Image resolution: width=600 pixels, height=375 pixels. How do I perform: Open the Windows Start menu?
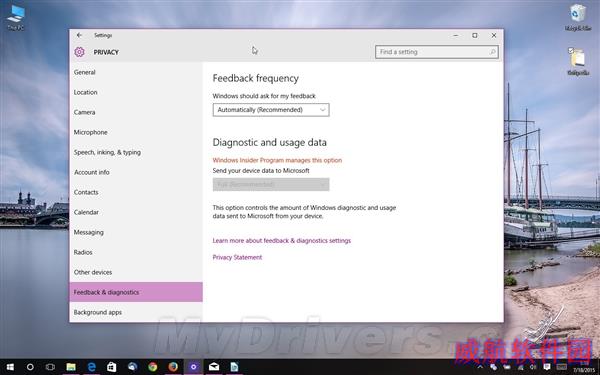click(x=10, y=367)
